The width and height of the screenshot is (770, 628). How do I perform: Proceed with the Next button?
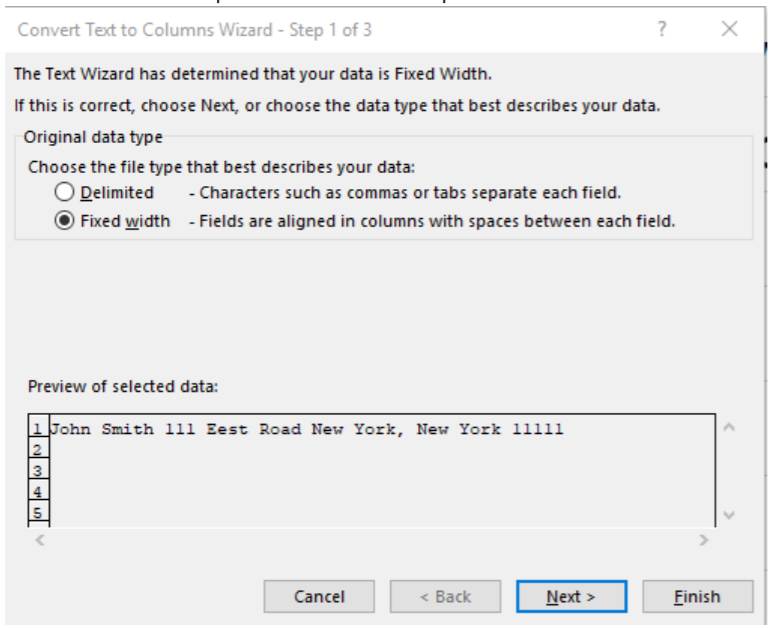[571, 597]
